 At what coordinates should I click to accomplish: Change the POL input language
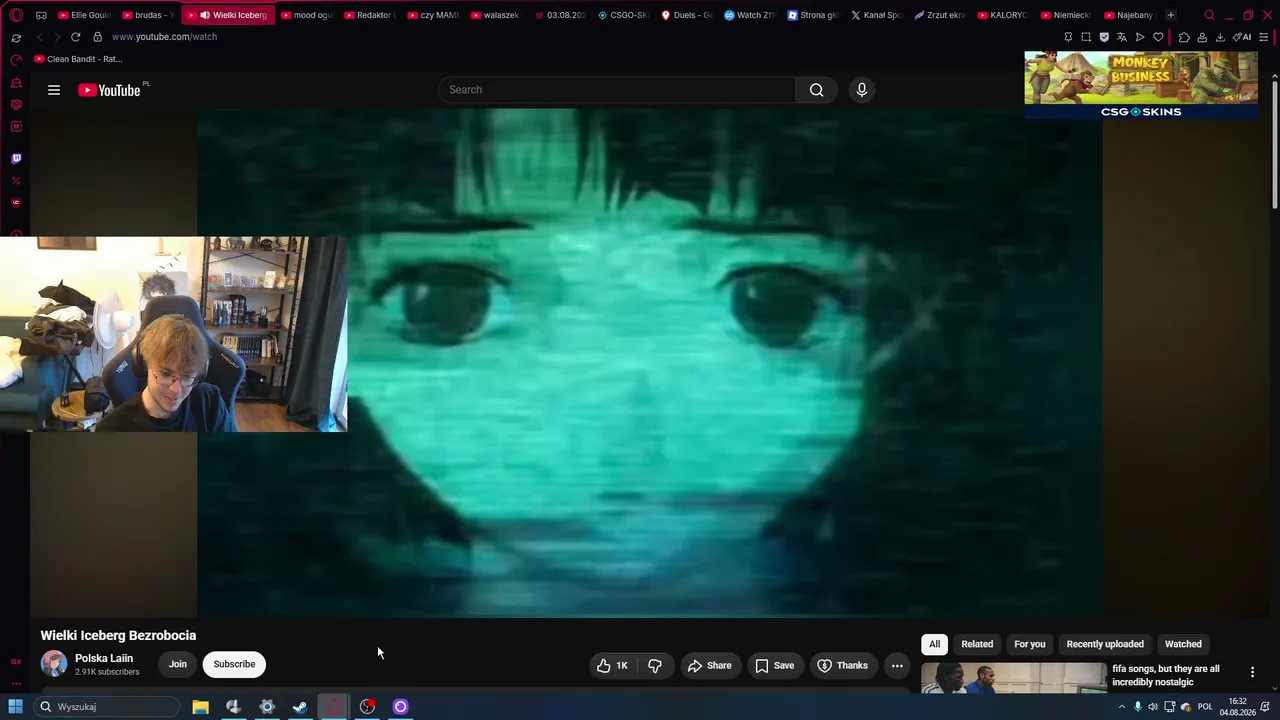(x=1205, y=707)
